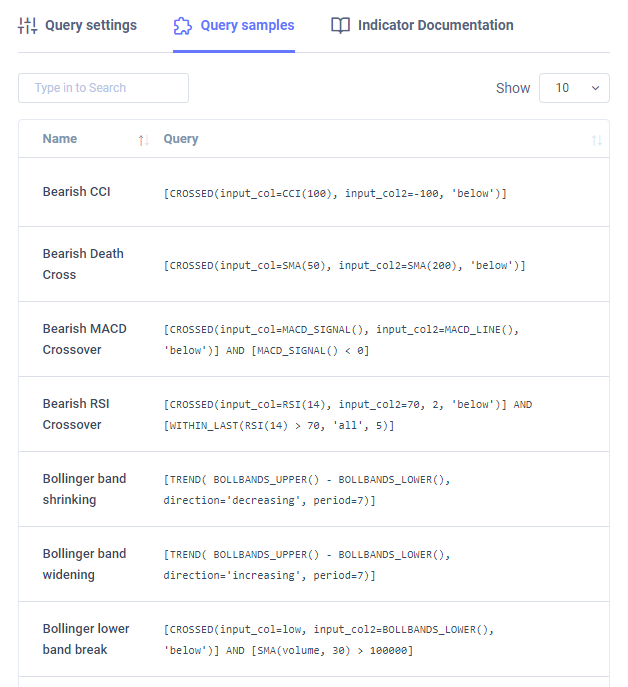628x687 pixels.
Task: Click the chevron in the Show dropdown
Action: pyautogui.click(x=595, y=88)
